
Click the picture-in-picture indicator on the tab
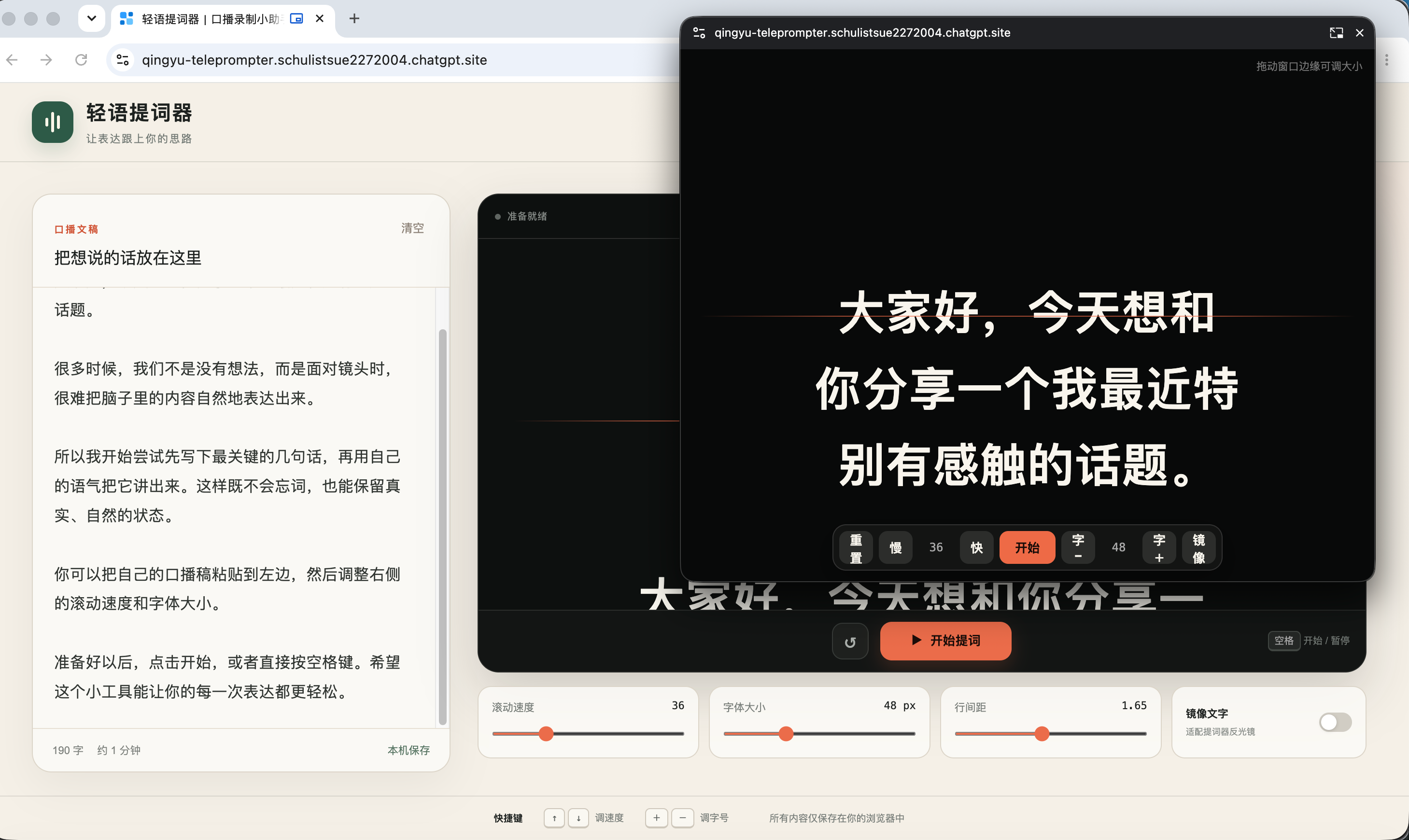296,19
